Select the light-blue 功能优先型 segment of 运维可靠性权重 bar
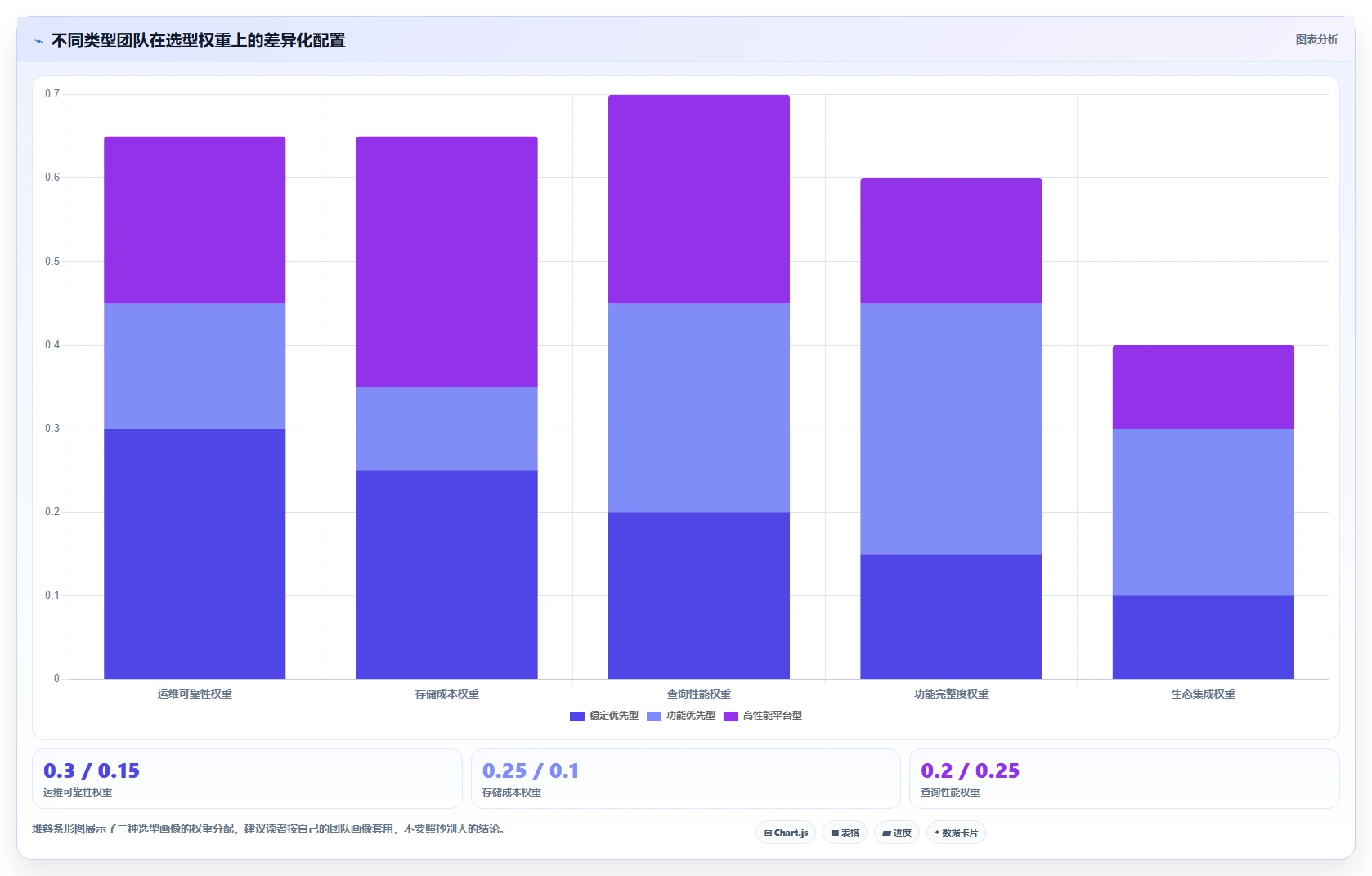The width and height of the screenshot is (1372, 876). [195, 366]
